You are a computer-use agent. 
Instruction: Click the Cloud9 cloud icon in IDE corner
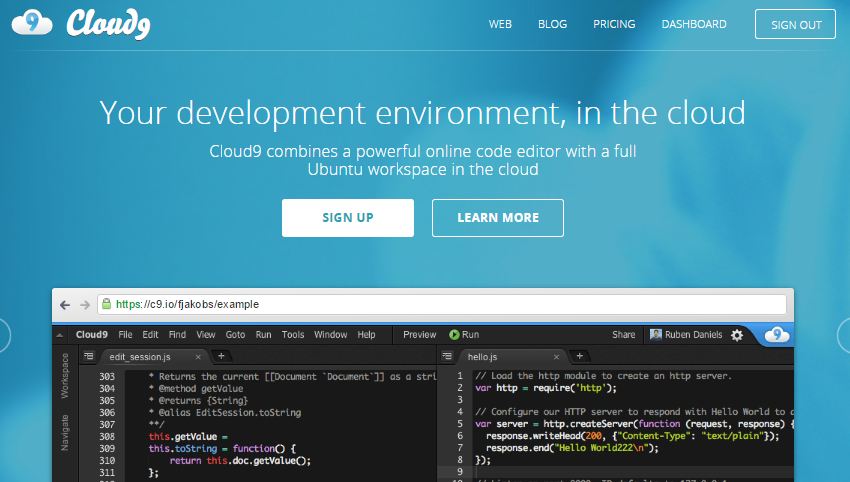click(x=777, y=335)
